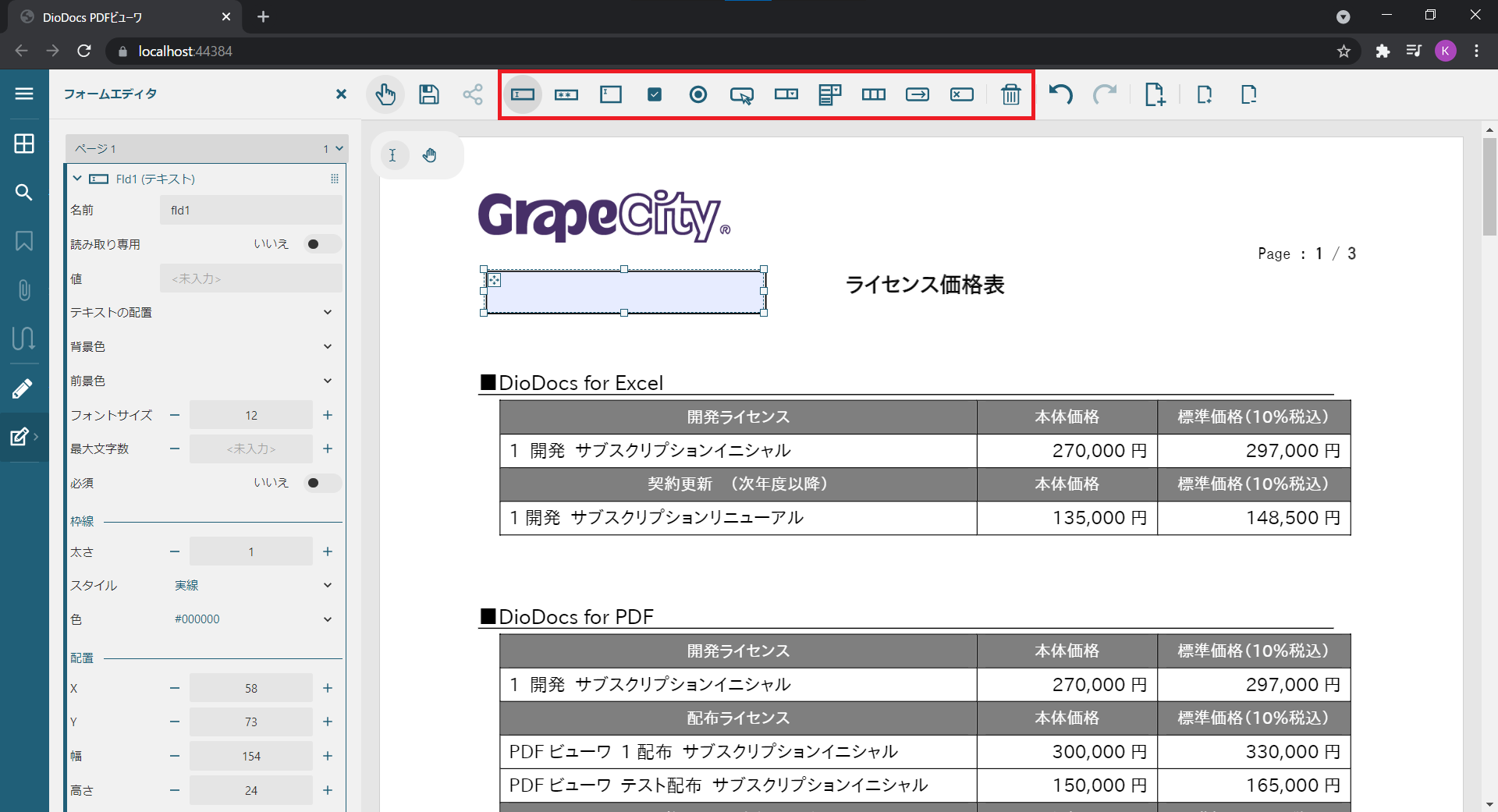Open the hamburger menu in sidebar
The width and height of the screenshot is (1498, 812).
(24, 94)
